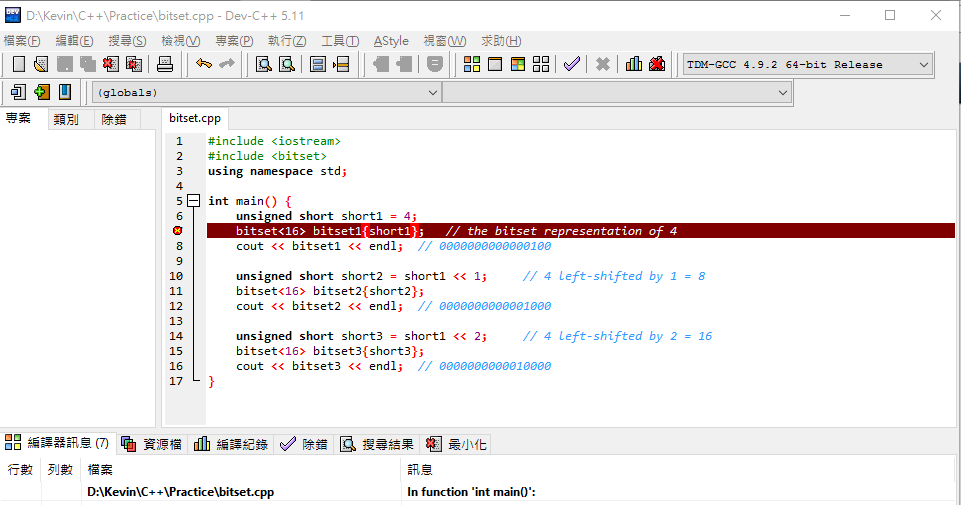Select the bitset.cpp editor tab
Image resolution: width=961 pixels, height=505 pixels.
(x=195, y=118)
